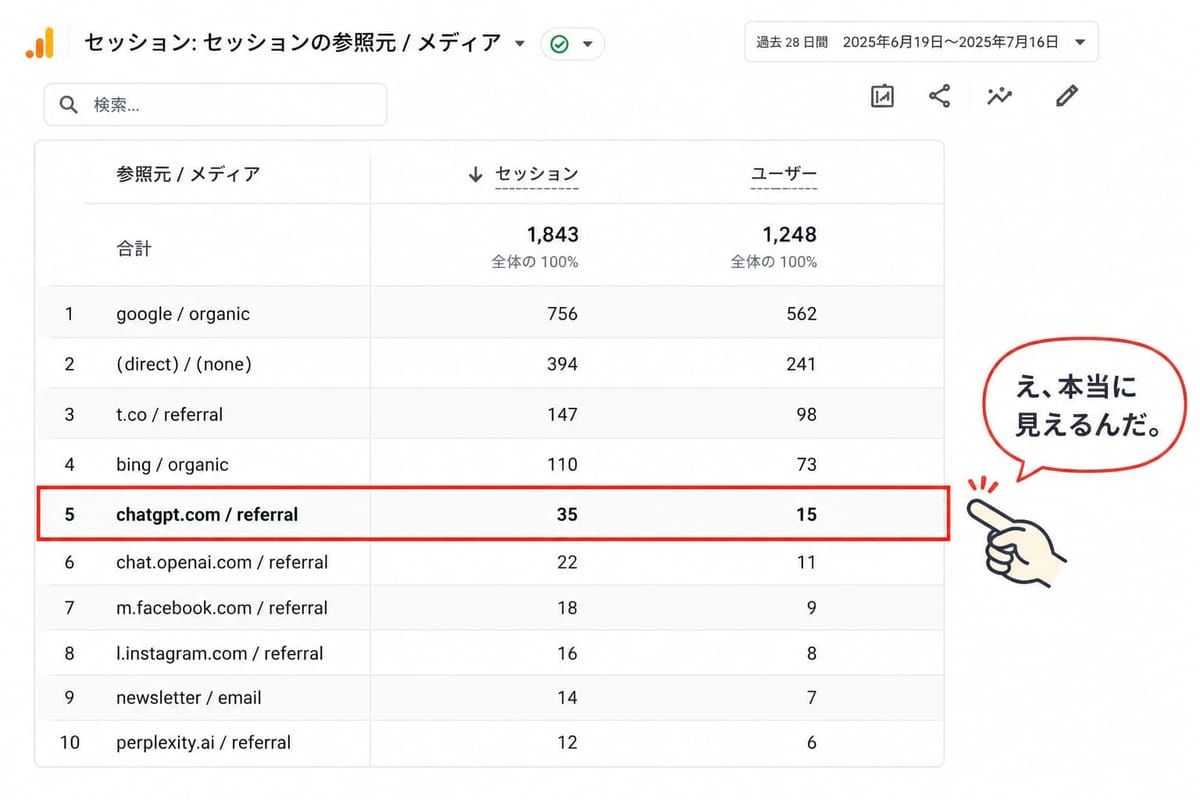The height and width of the screenshot is (800, 1200).
Task: Select the chat.openai.com / referral row label
Action: 222,562
